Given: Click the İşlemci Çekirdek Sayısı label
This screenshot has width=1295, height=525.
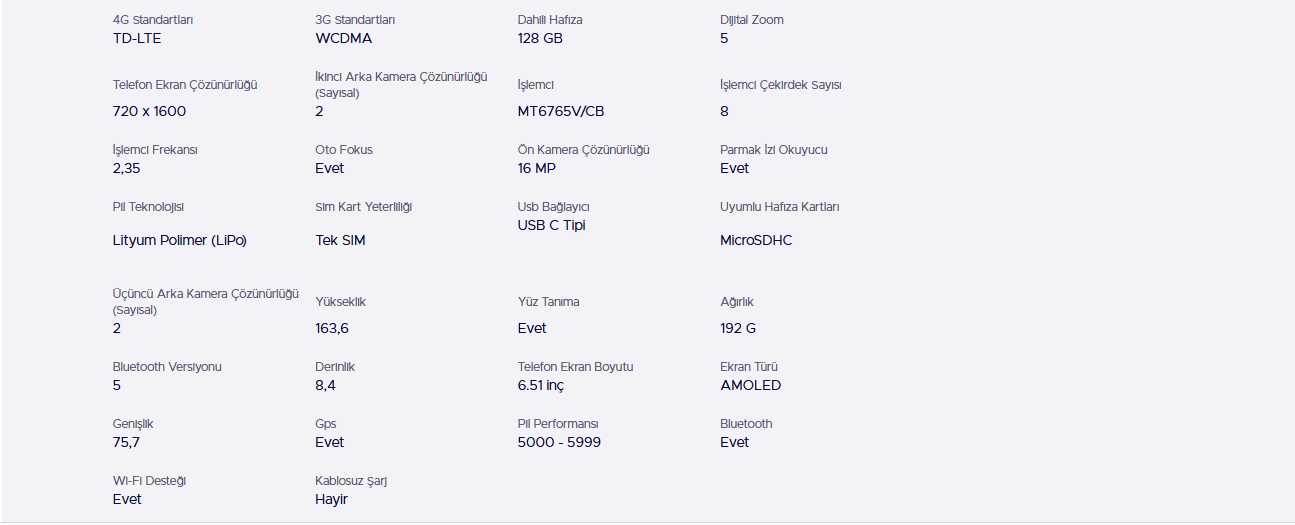Looking at the screenshot, I should [x=781, y=85].
